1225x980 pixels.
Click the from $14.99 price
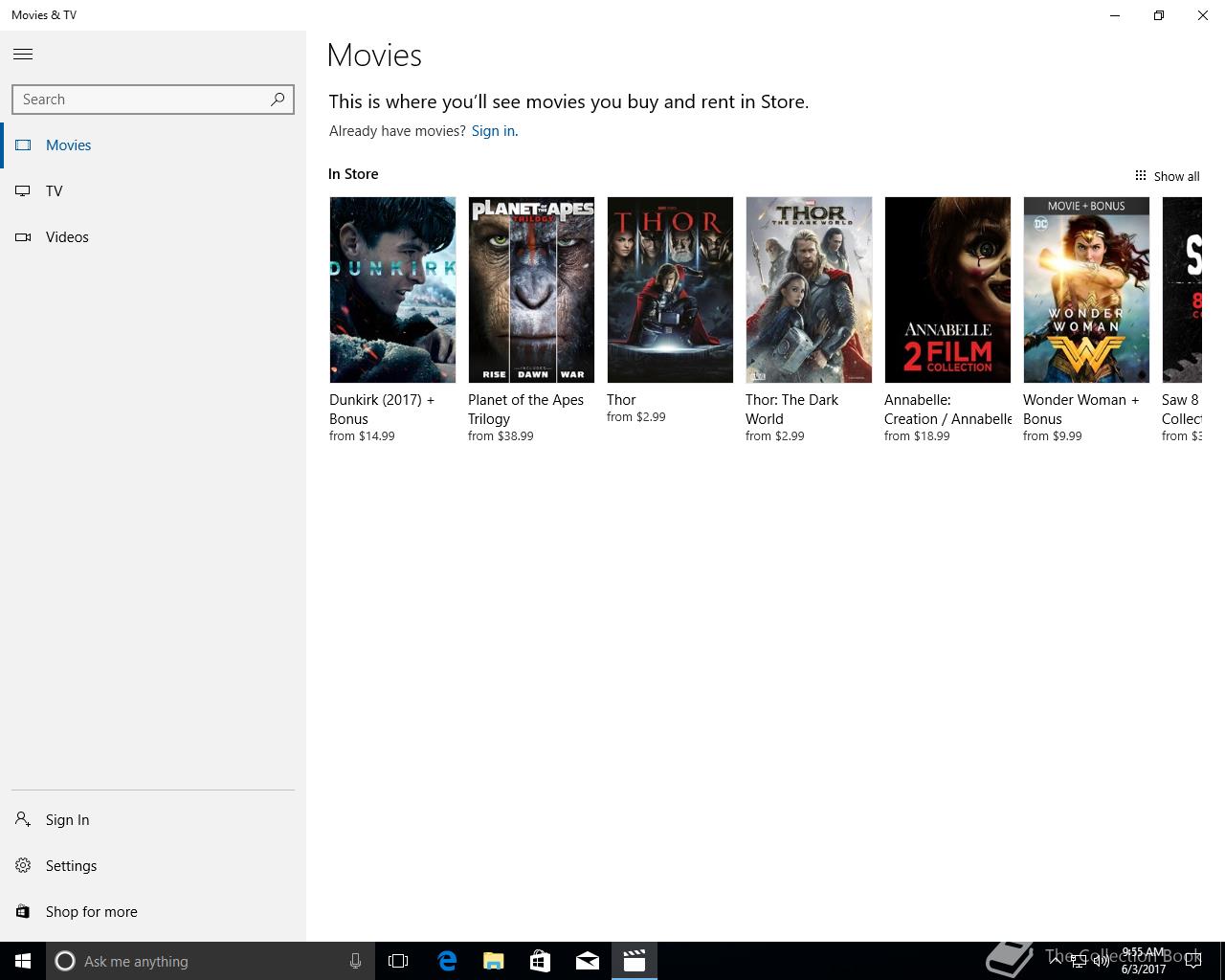[362, 436]
